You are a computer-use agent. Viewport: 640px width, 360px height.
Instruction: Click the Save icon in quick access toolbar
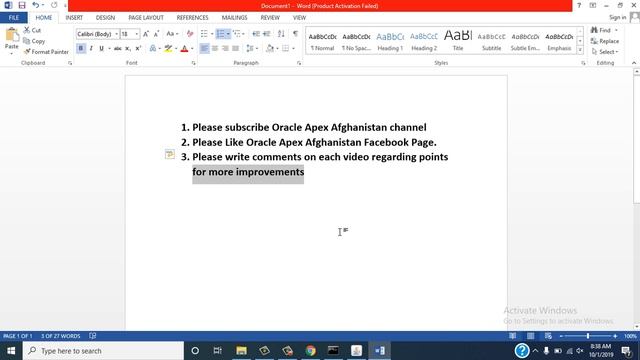tap(22, 5)
